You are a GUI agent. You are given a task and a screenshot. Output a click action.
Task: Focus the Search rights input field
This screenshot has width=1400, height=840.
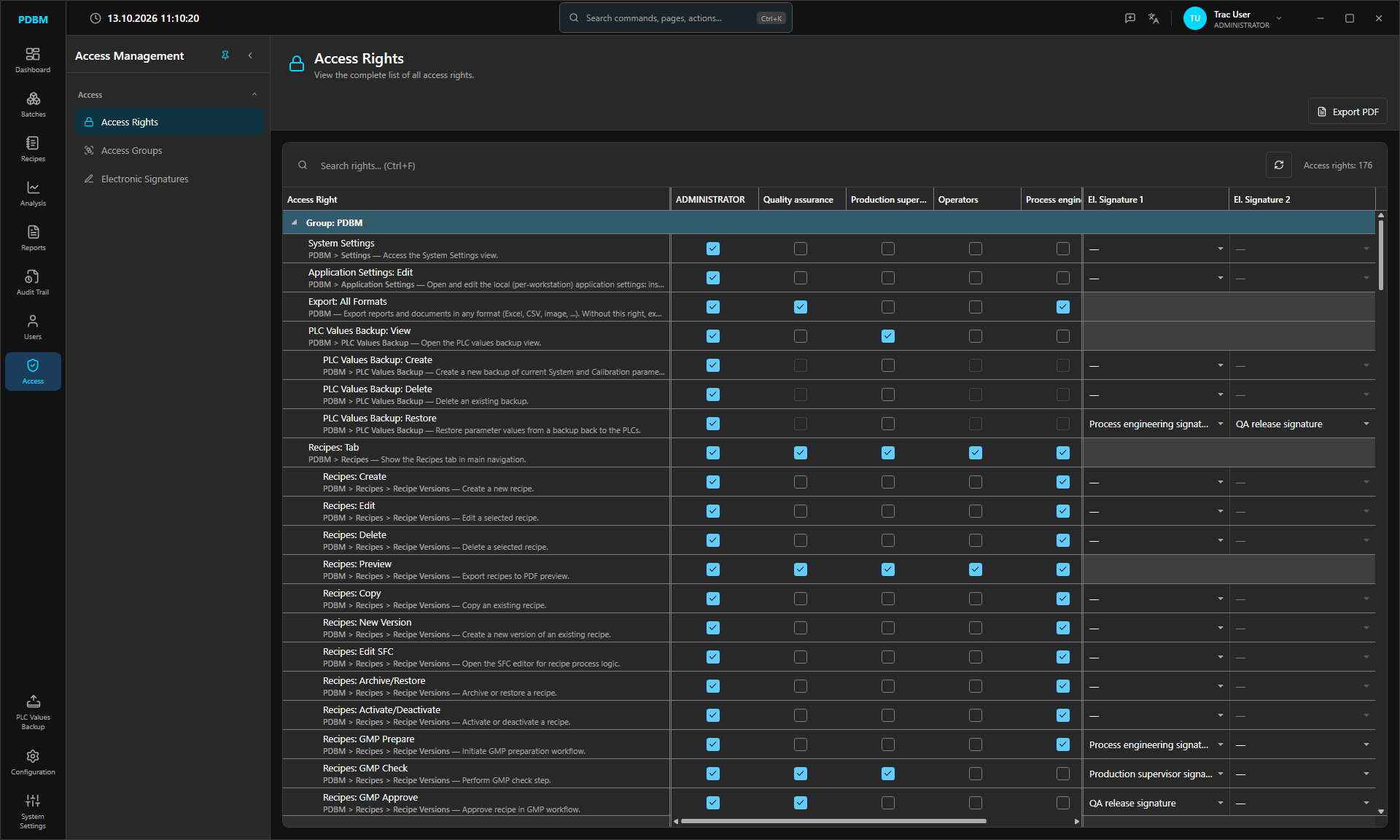point(773,166)
